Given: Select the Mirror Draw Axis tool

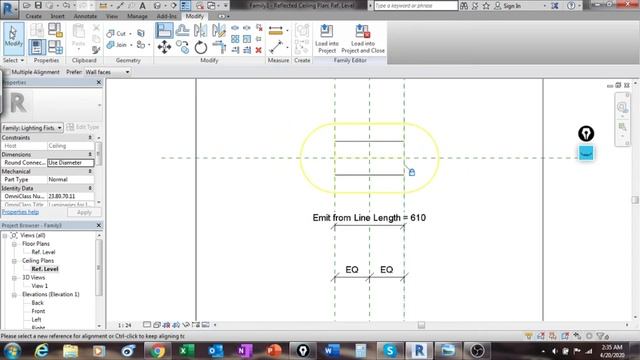Looking at the screenshot, I should [x=219, y=31].
